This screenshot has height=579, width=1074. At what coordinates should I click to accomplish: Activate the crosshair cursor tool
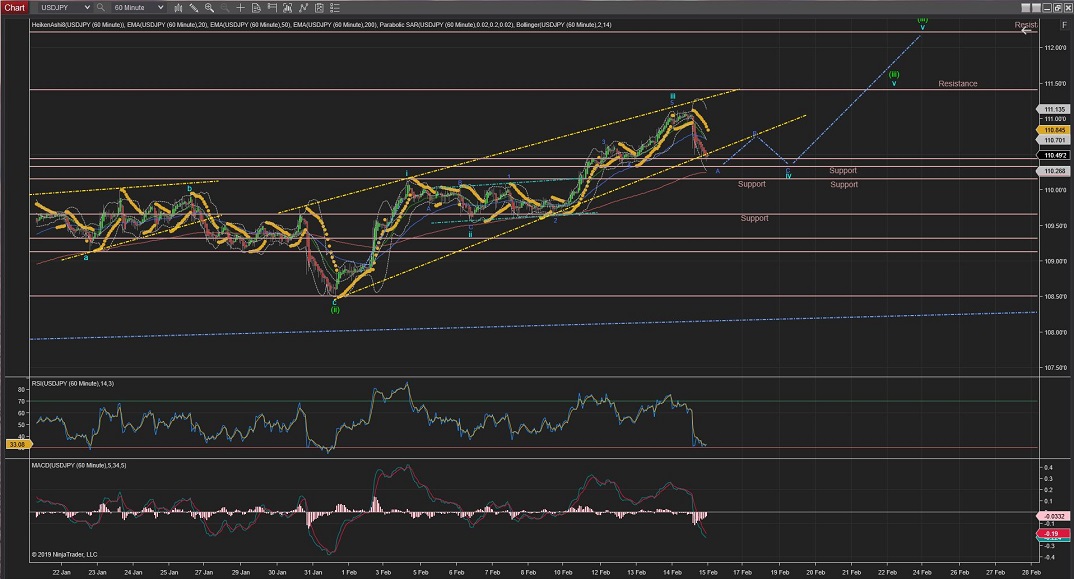coord(240,7)
